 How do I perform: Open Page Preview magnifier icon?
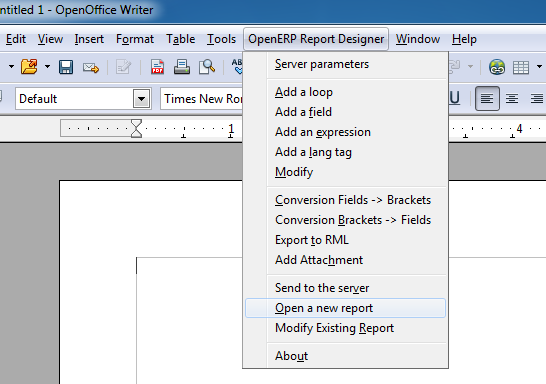tap(207, 67)
